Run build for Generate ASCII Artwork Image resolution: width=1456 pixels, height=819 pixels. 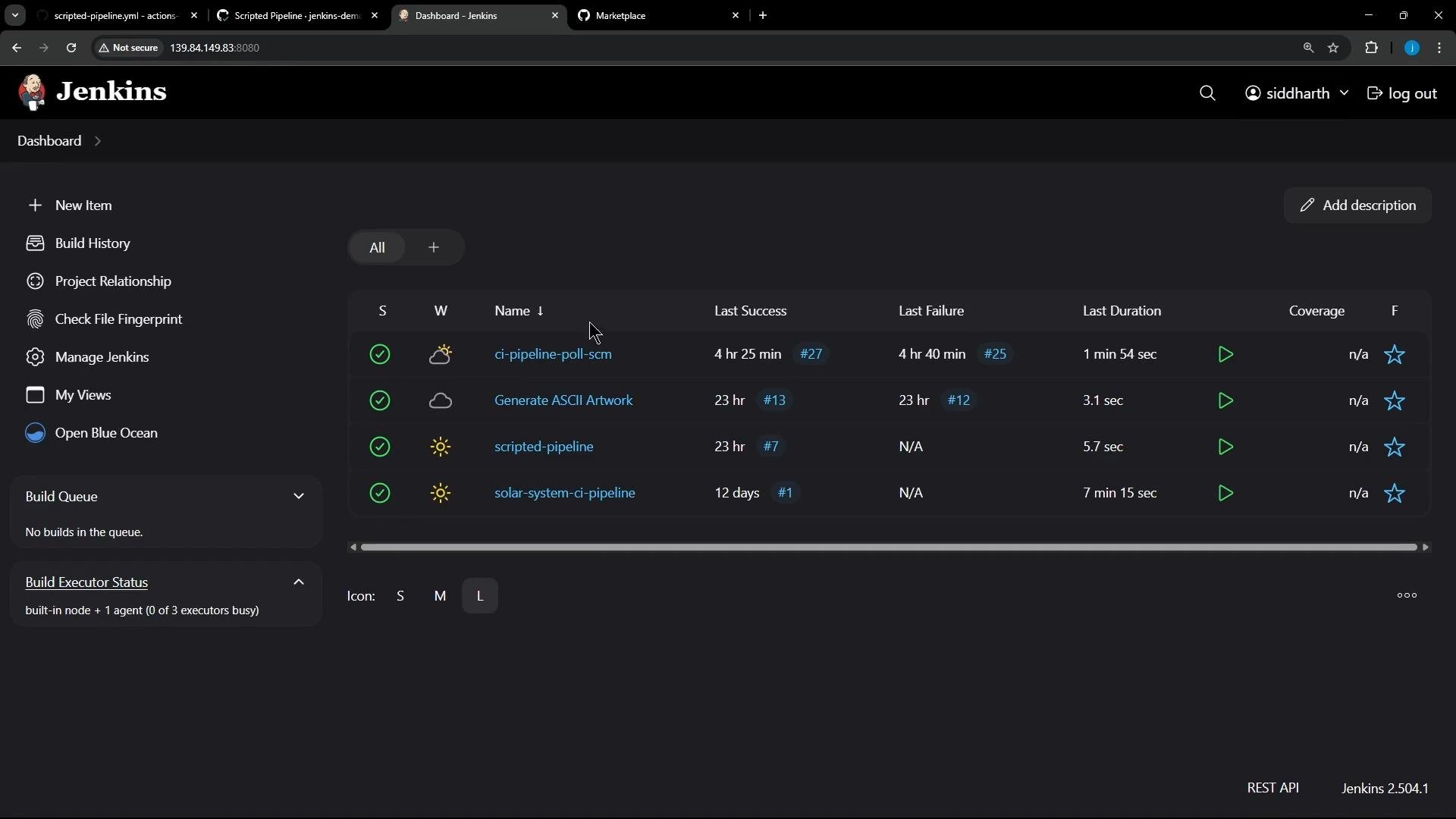click(1225, 400)
